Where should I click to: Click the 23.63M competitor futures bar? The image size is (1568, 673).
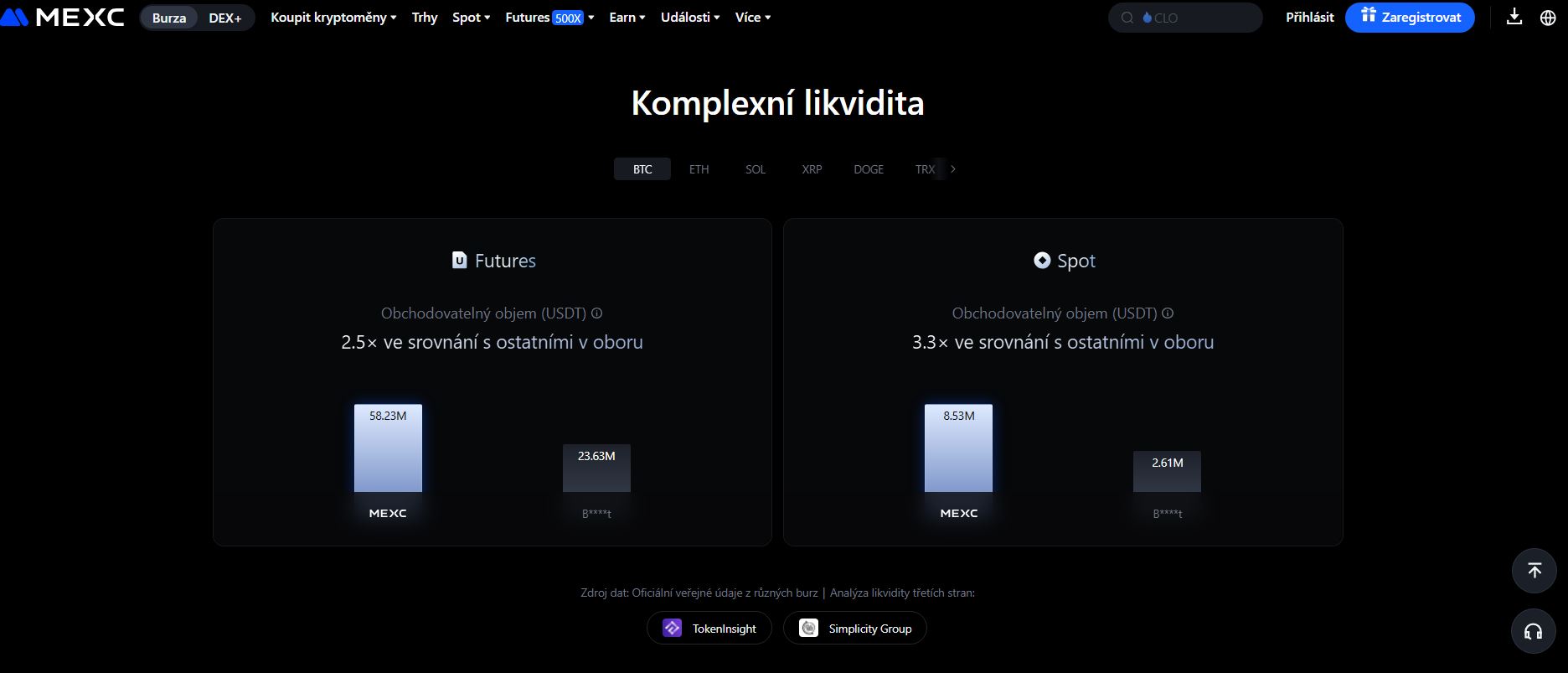tap(596, 469)
